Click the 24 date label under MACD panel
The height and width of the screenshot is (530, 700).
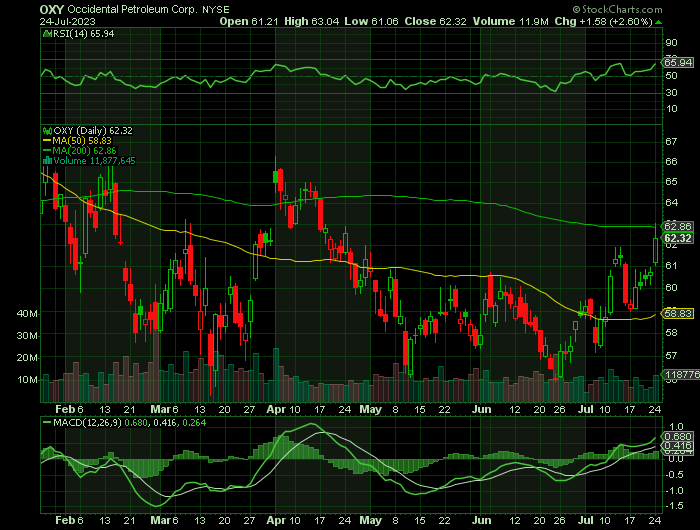[654, 520]
